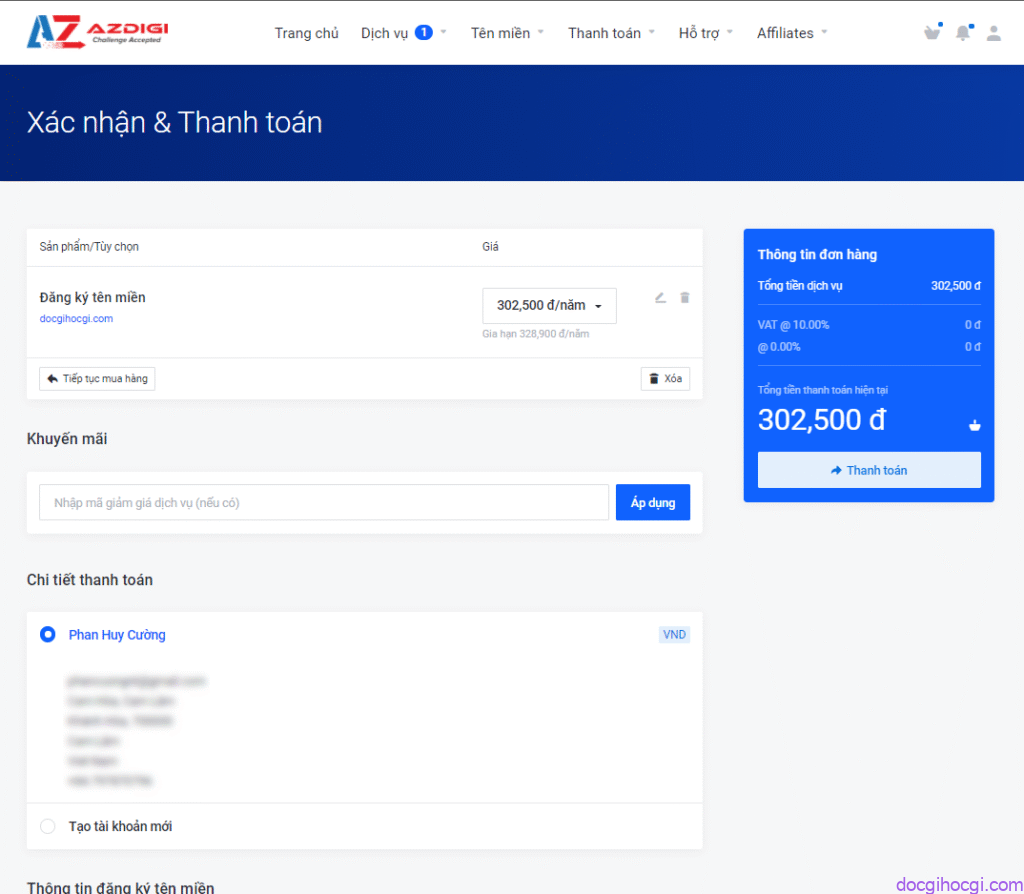Click the VAT @ 10.00% line

click(x=869, y=325)
